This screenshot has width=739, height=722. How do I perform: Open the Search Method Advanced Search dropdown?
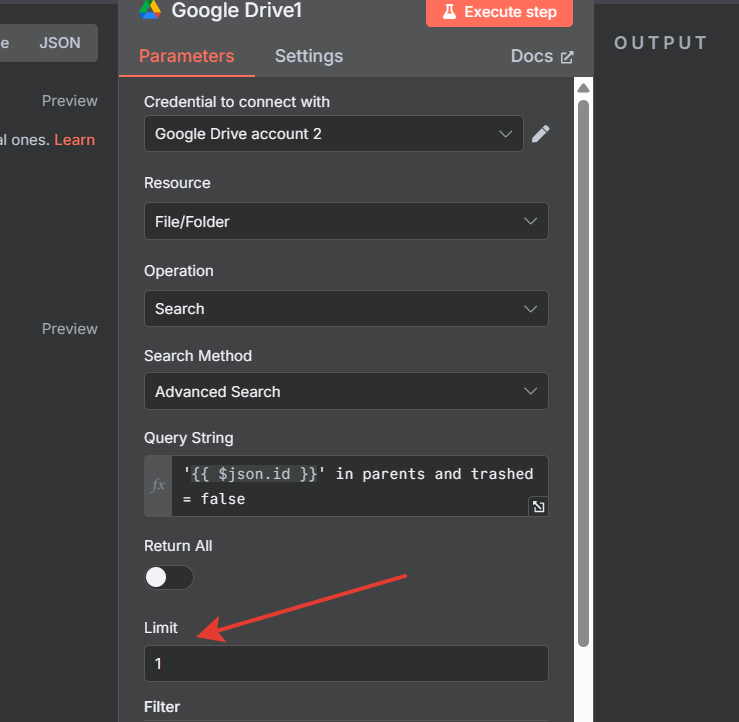coord(346,392)
